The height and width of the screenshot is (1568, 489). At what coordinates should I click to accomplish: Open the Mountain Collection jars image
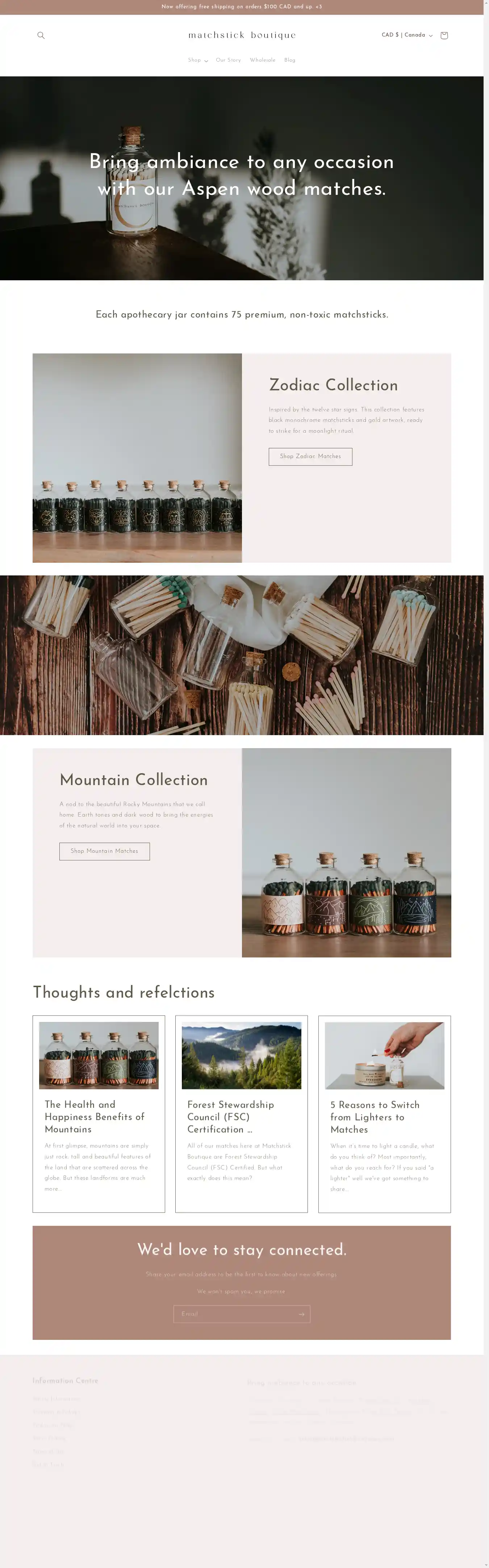coord(347,852)
